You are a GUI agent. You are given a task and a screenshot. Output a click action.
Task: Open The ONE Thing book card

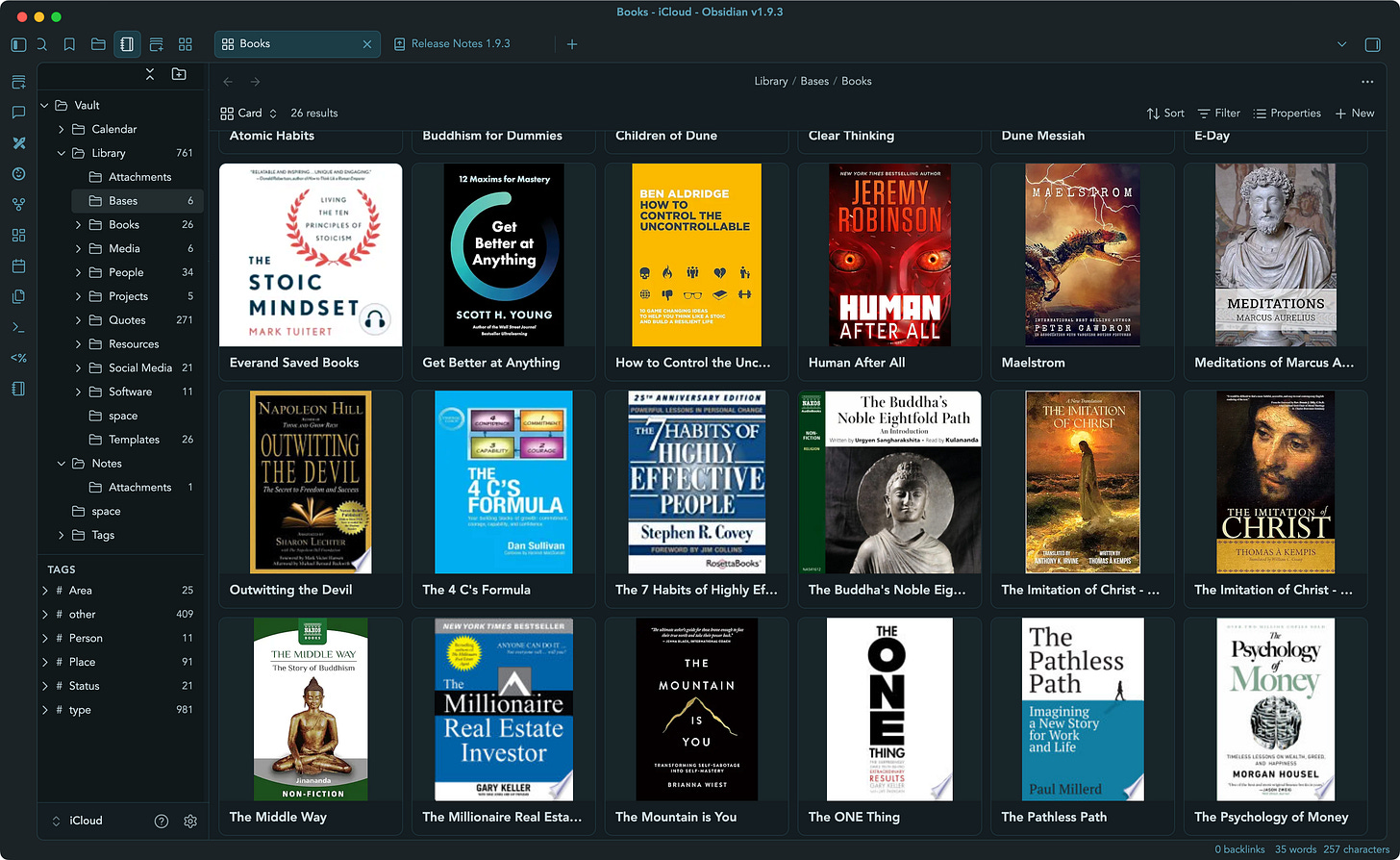889,725
